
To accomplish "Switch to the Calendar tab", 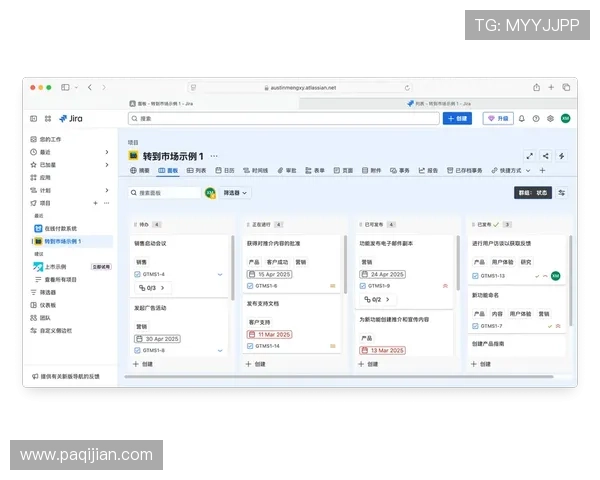I will 225,170.
